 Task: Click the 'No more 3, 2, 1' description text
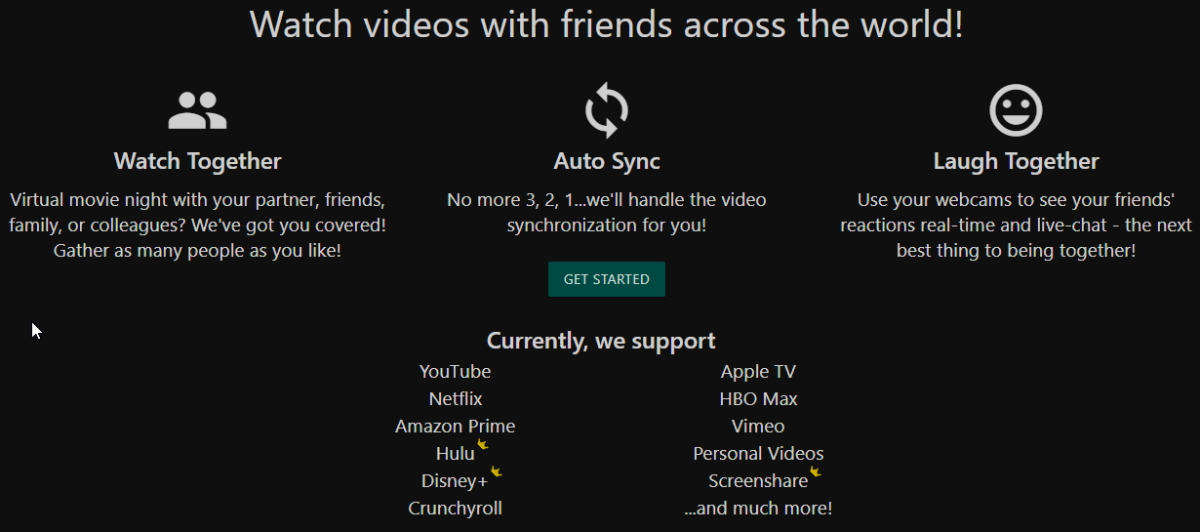click(x=607, y=212)
